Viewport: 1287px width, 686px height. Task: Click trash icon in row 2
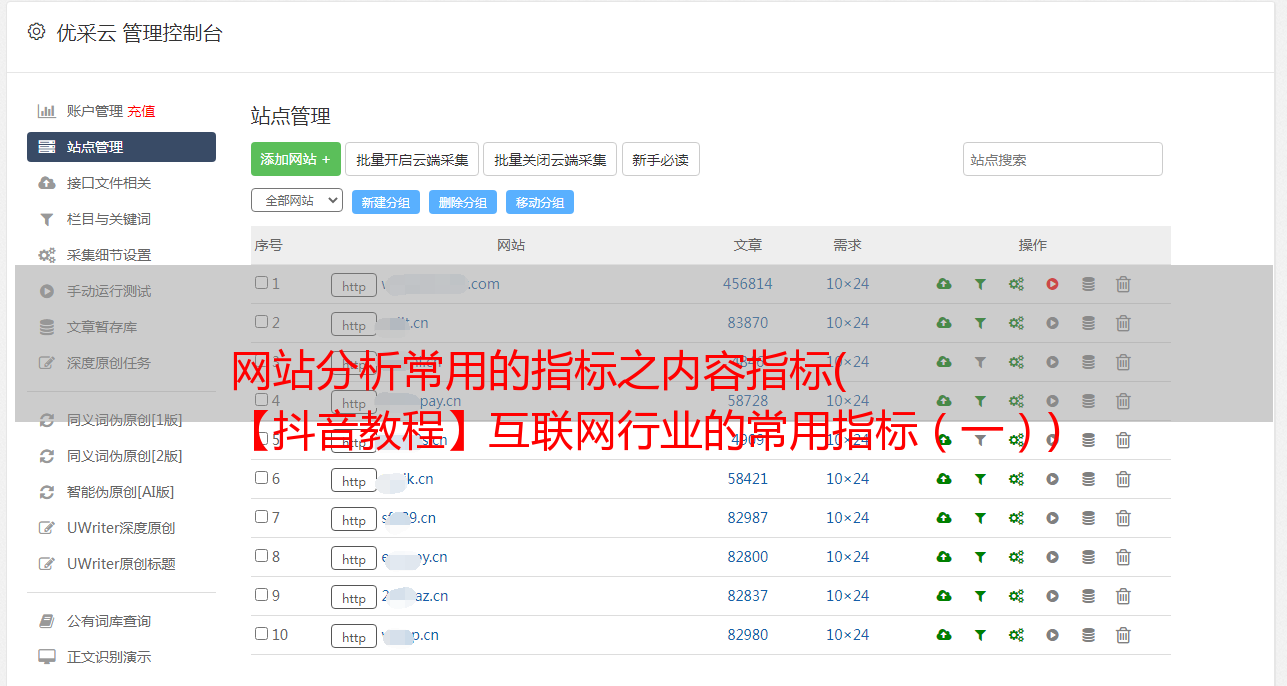pyautogui.click(x=1123, y=323)
